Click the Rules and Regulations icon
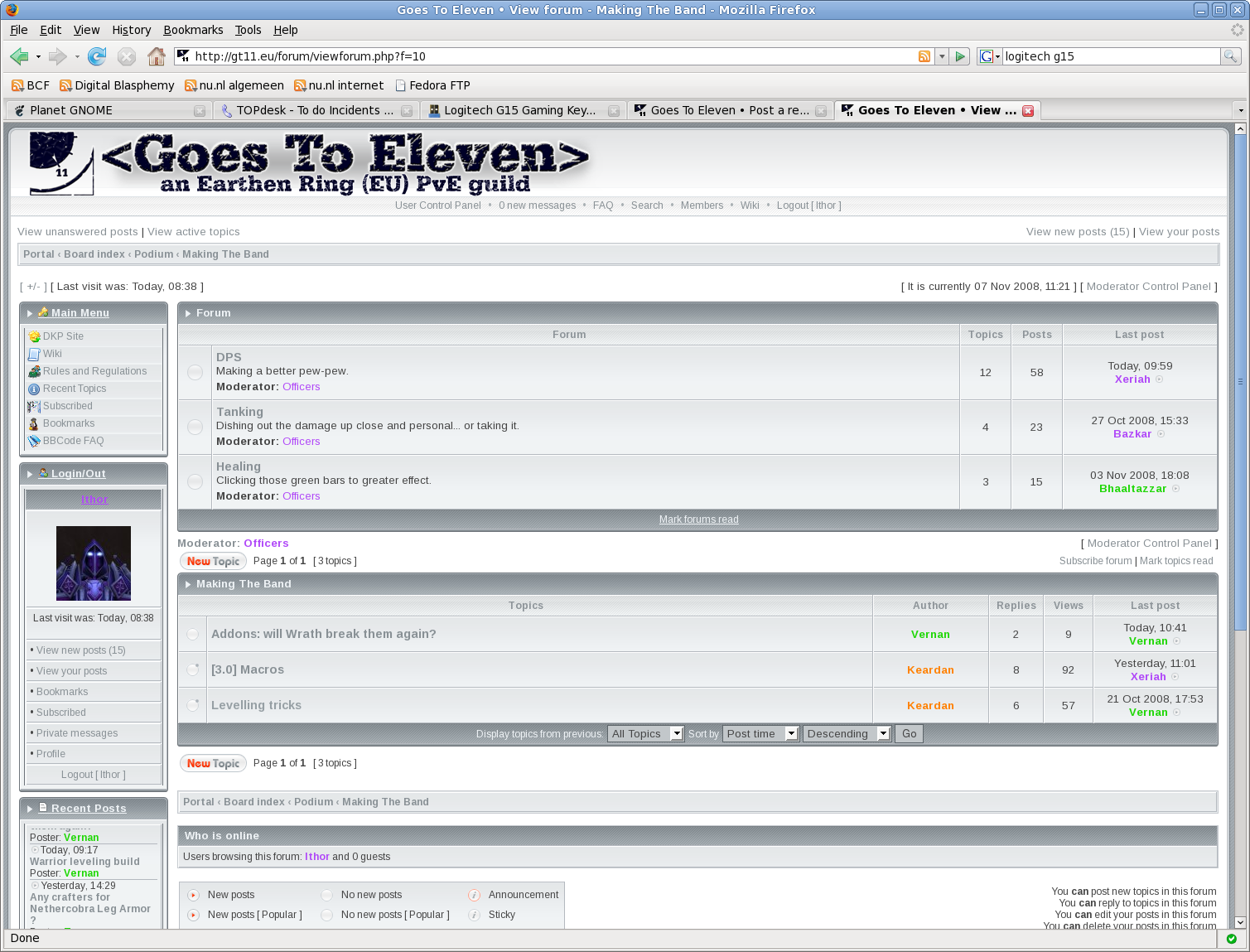 pos(34,372)
